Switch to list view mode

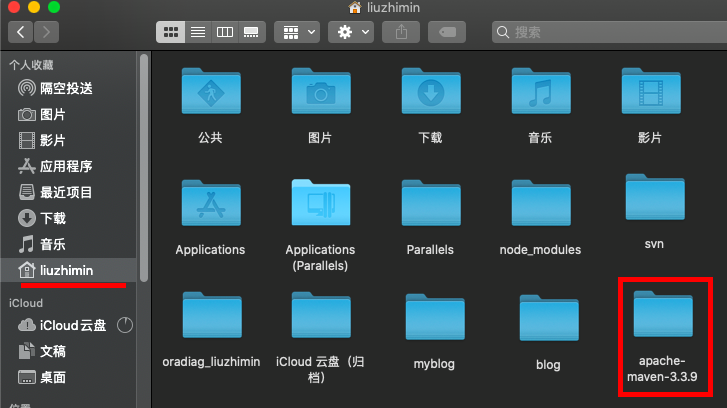tap(198, 32)
